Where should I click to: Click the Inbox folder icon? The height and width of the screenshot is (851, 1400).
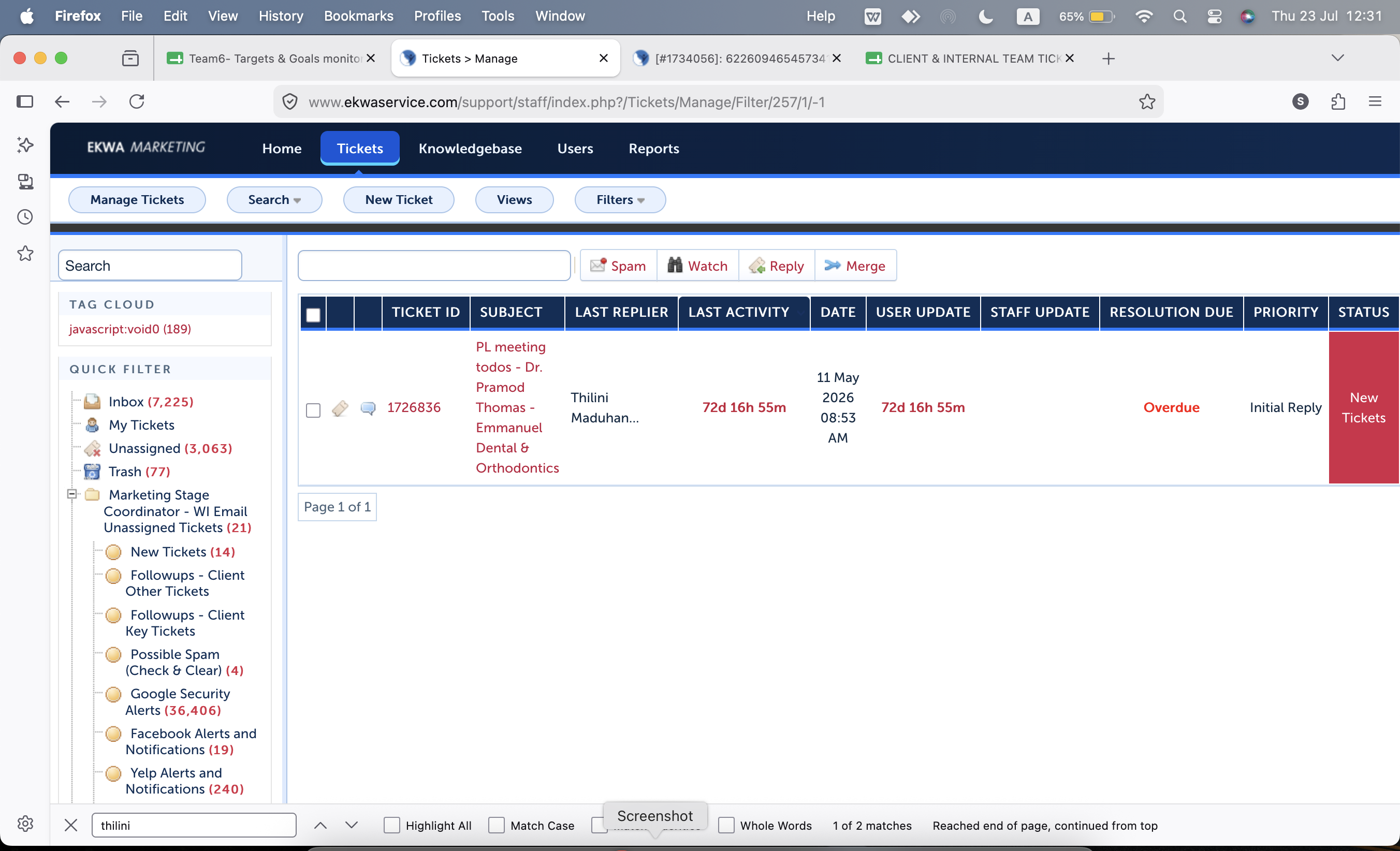click(x=92, y=402)
